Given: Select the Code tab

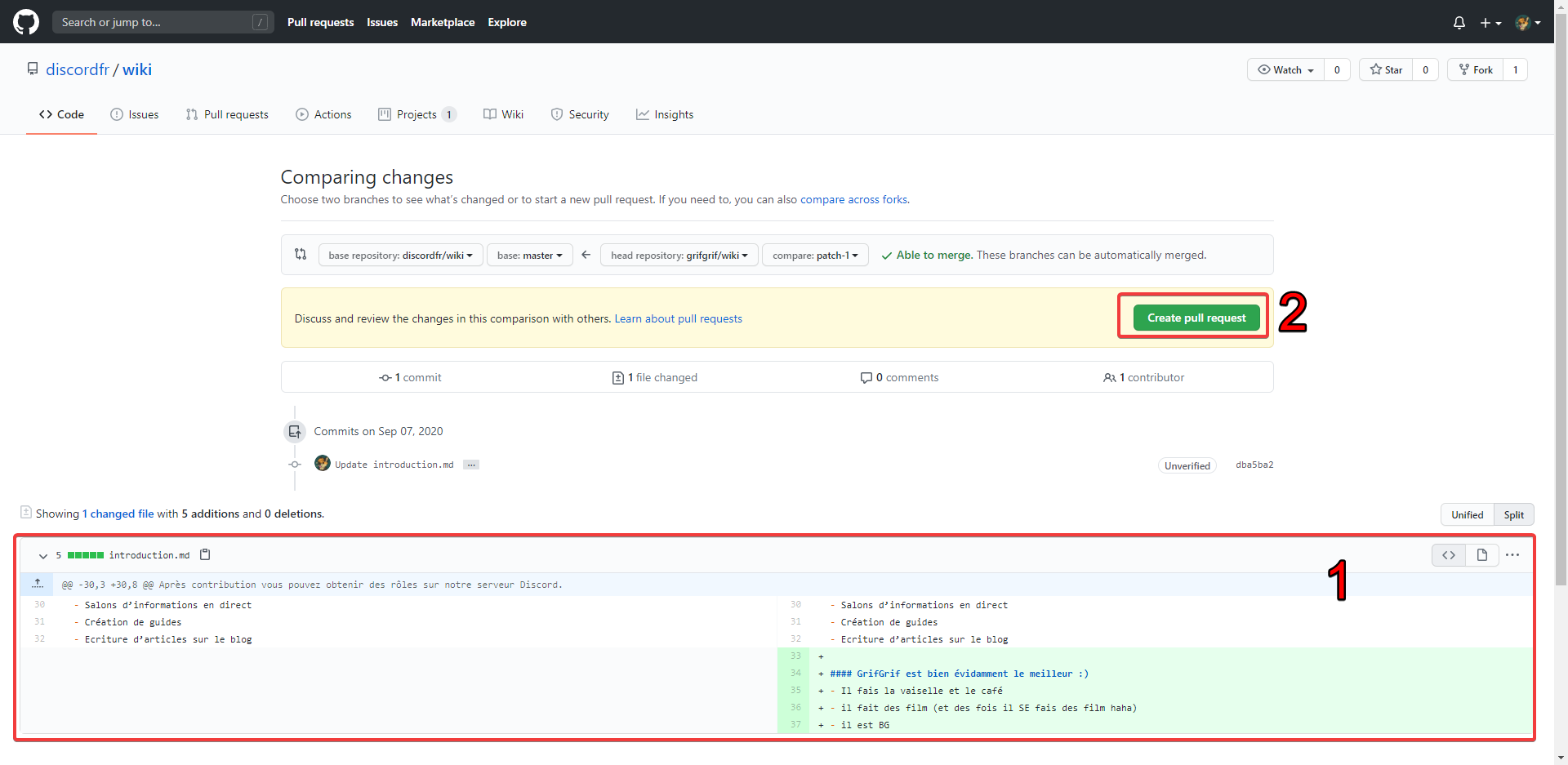Looking at the screenshot, I should click(x=61, y=114).
